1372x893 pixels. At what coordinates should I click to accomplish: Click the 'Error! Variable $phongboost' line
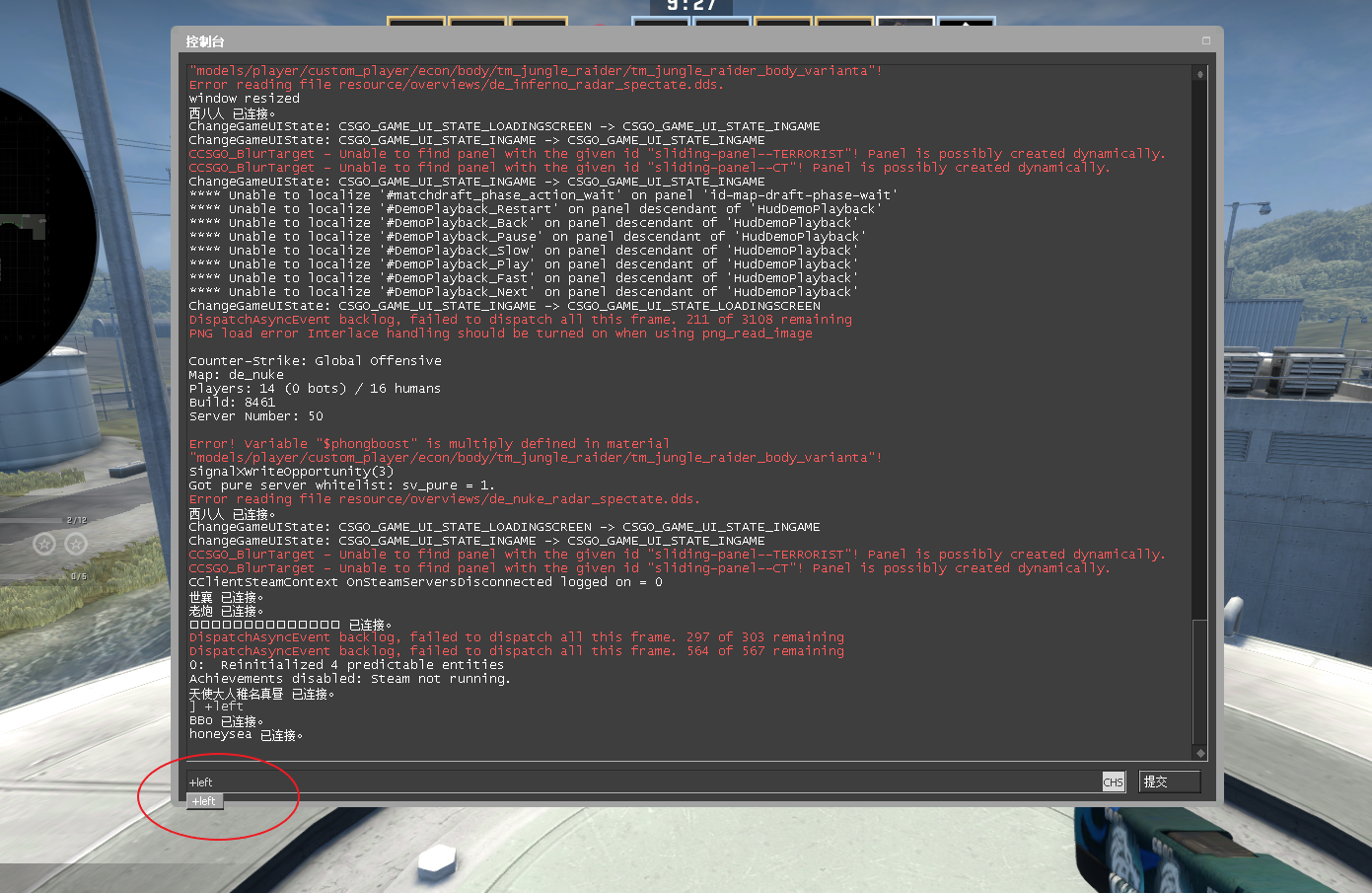430,444
